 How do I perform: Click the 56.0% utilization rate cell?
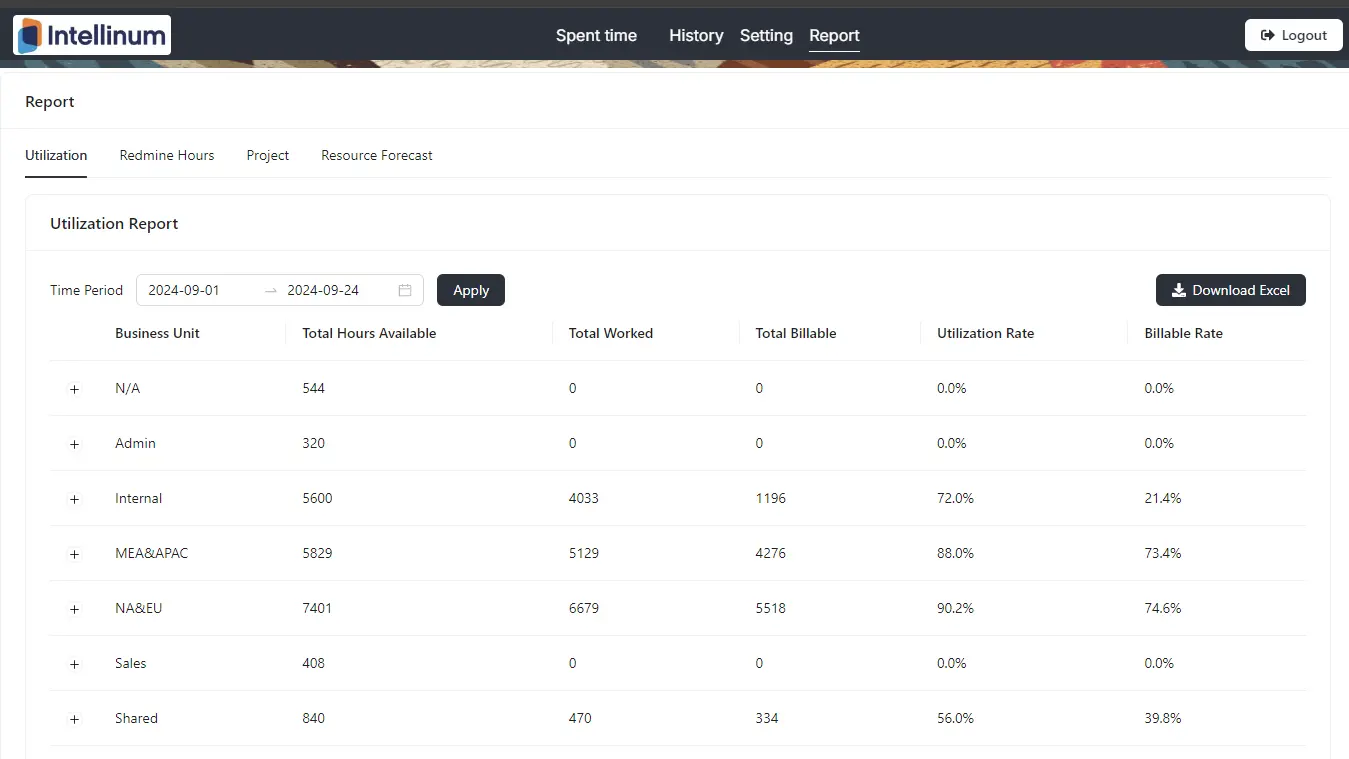955,718
